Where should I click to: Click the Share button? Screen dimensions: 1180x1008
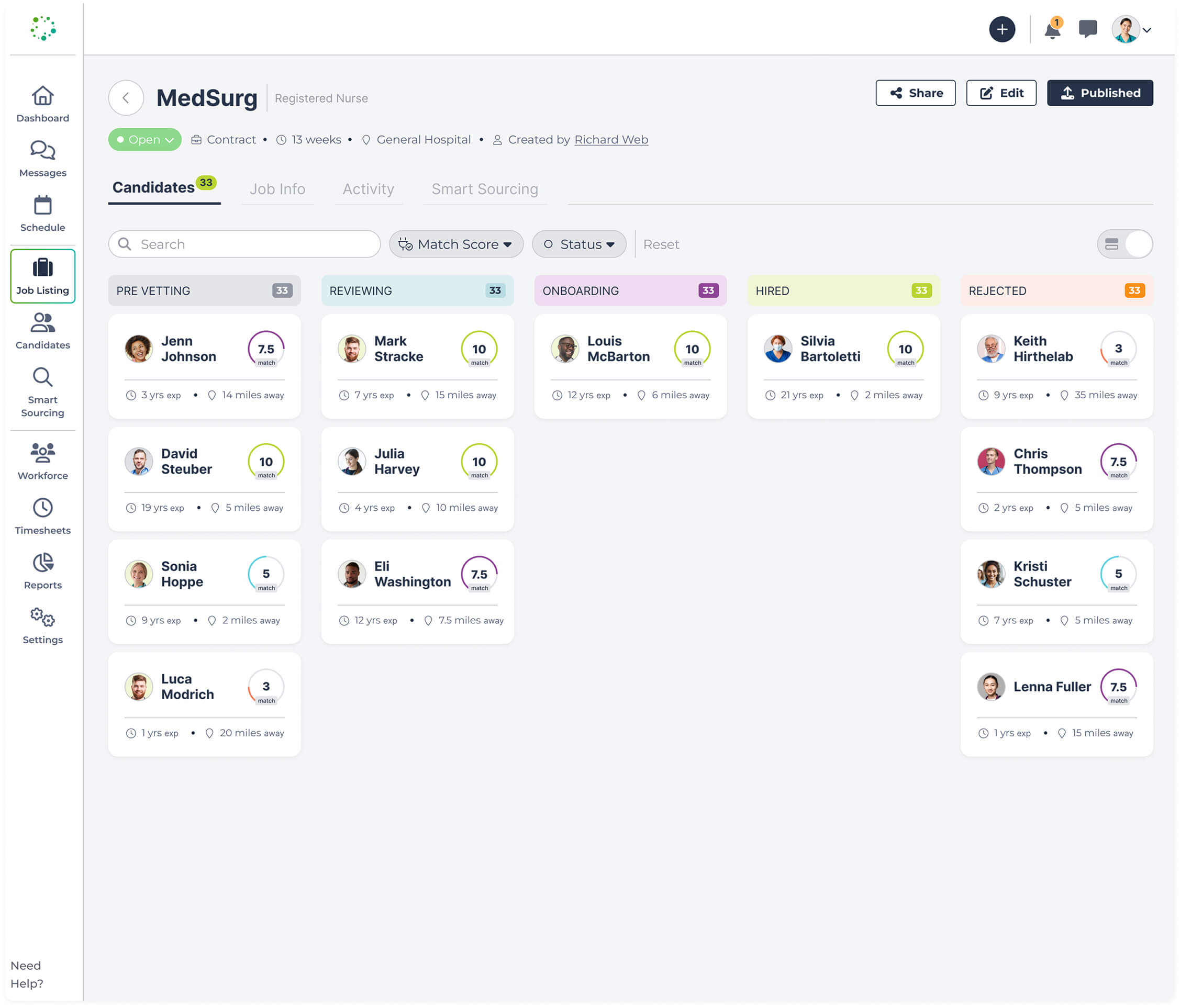pyautogui.click(x=915, y=93)
